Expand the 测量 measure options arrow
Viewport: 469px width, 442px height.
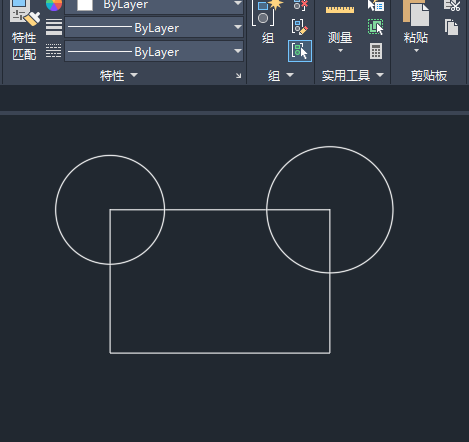point(340,51)
